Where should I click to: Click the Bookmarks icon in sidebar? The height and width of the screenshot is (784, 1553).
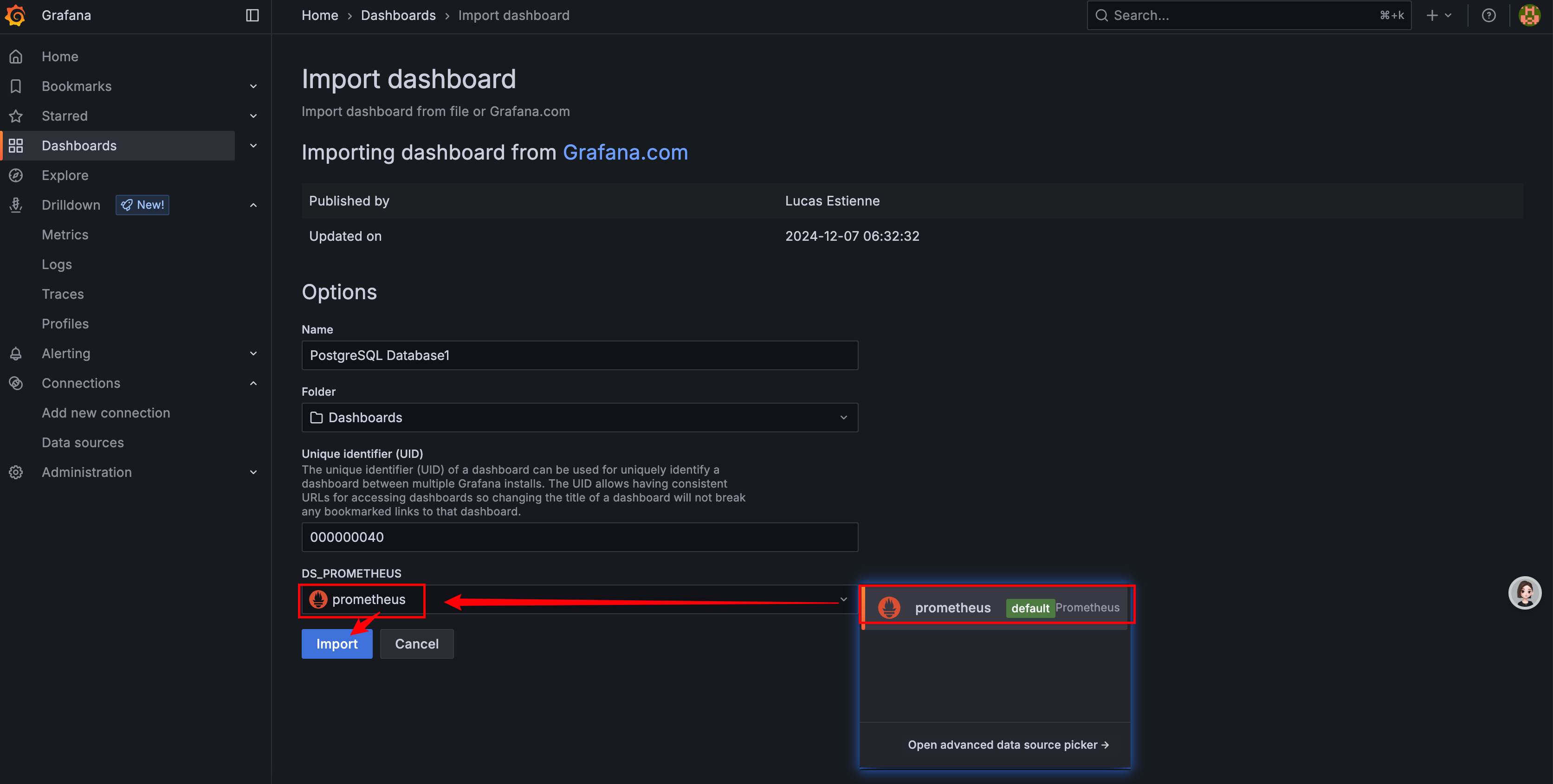coord(16,86)
